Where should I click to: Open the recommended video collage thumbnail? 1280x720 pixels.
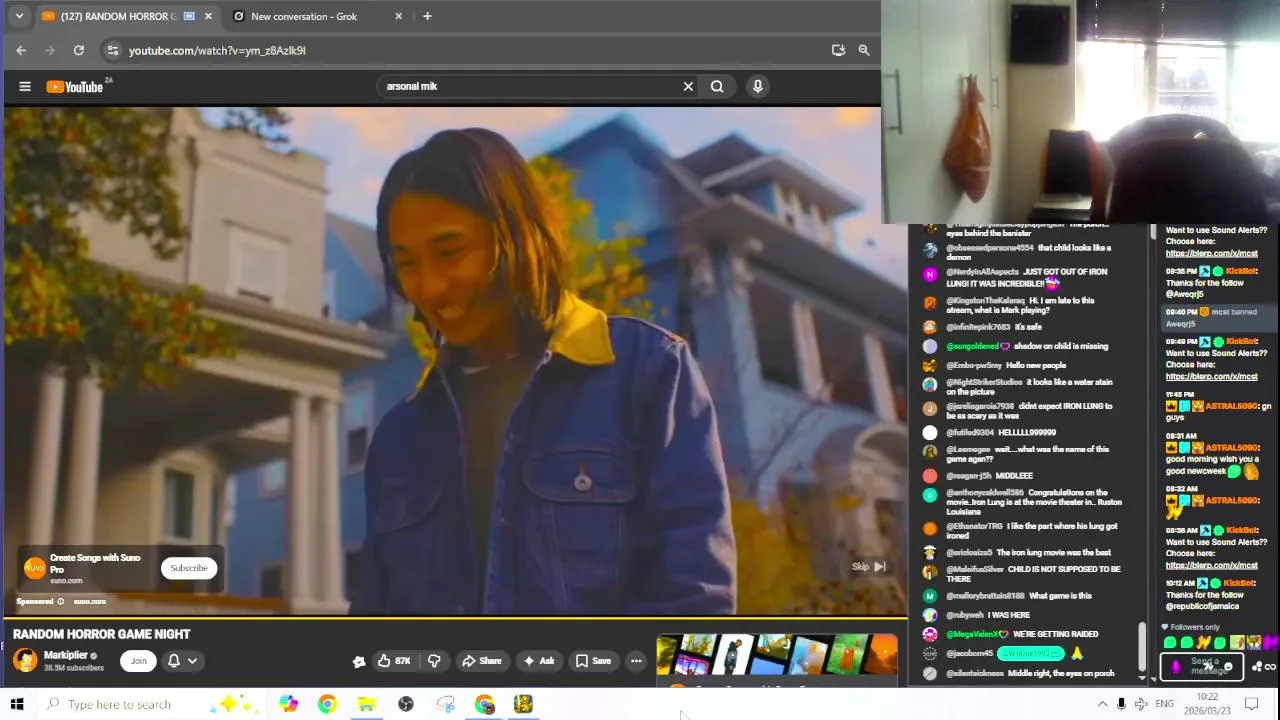777,656
